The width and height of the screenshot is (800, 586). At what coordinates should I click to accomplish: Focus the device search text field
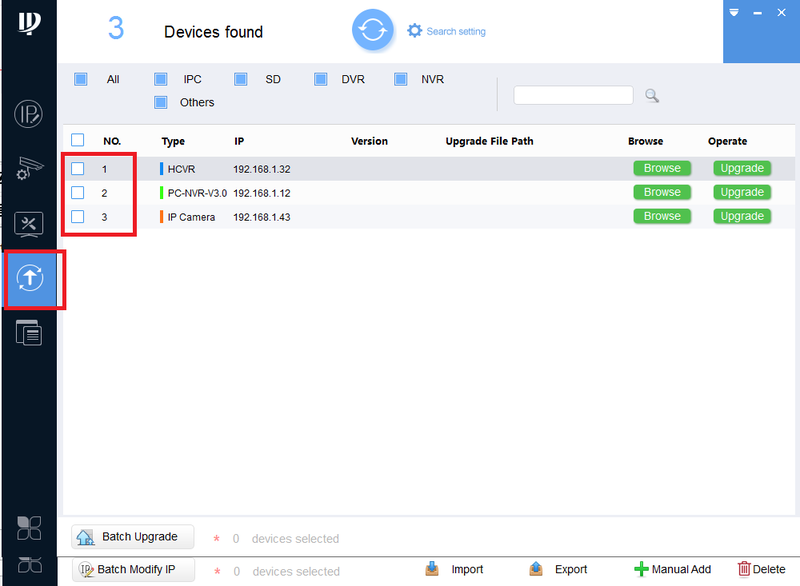(x=573, y=95)
